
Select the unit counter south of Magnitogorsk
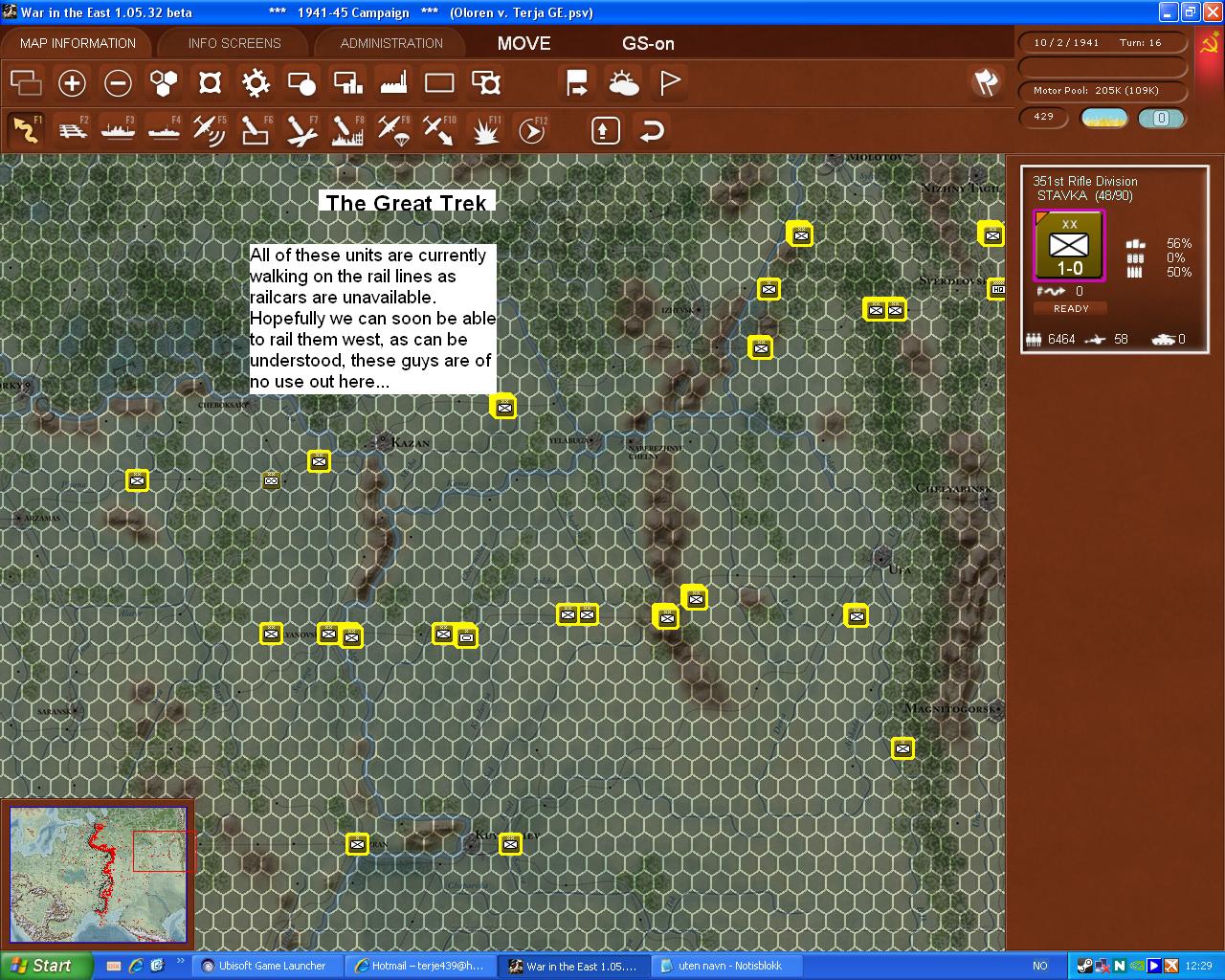(x=902, y=748)
